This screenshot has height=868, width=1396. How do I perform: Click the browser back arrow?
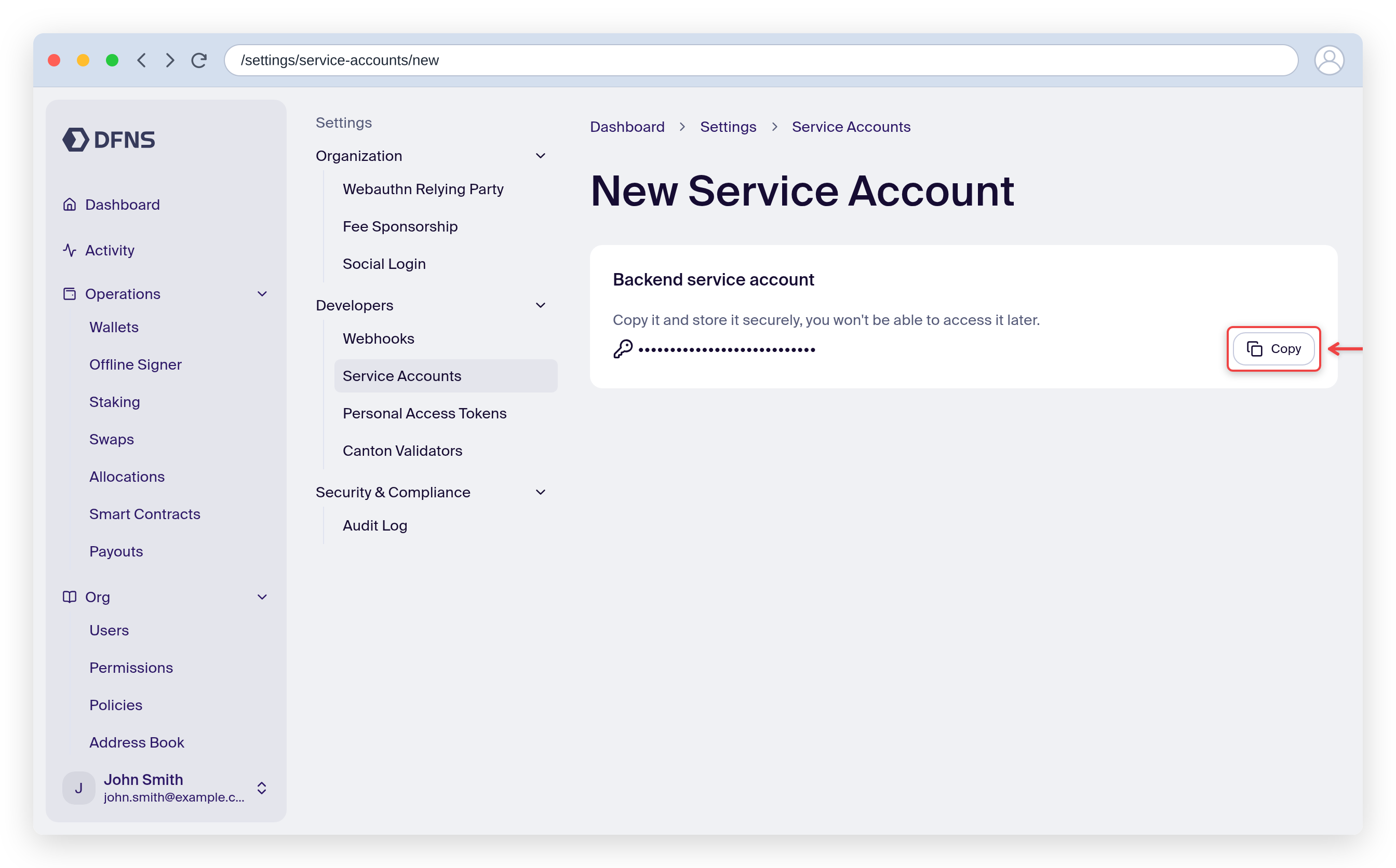(x=142, y=60)
